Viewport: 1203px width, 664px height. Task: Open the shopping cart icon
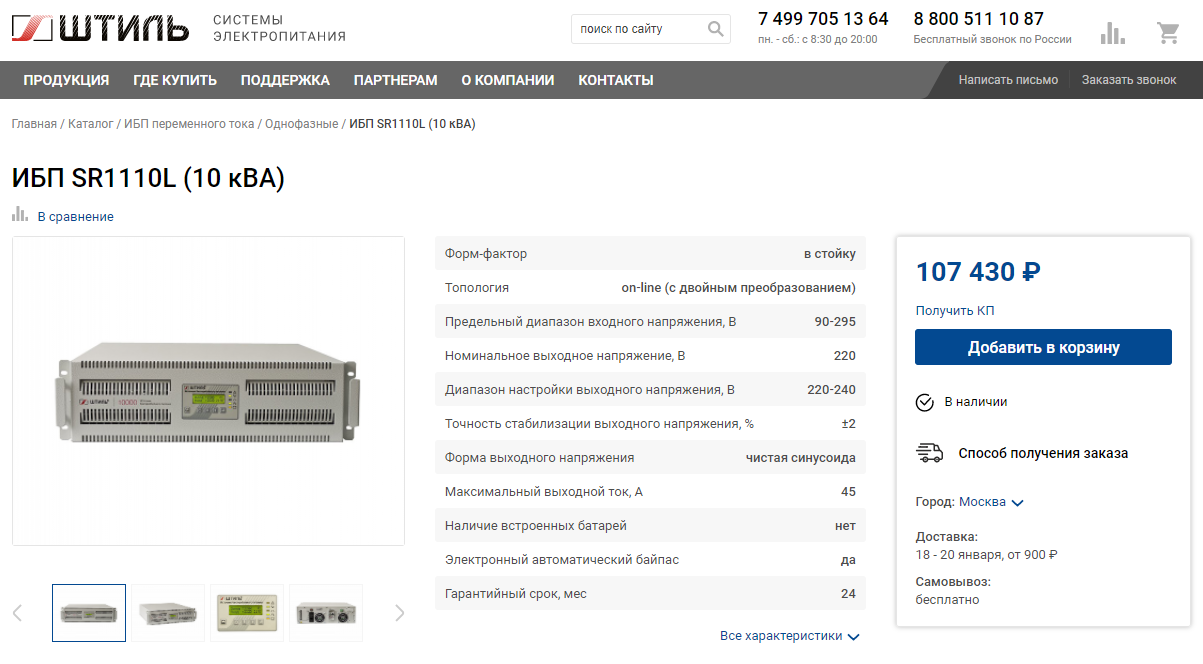coord(1168,33)
